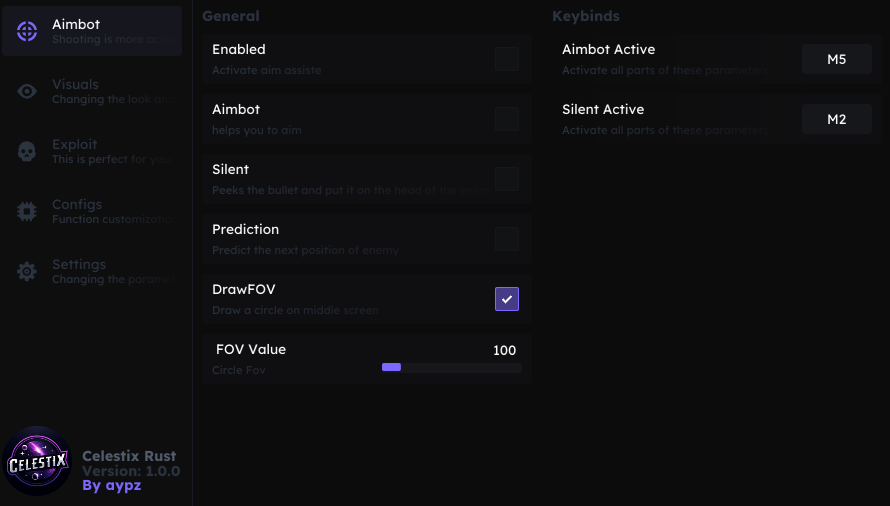
Task: Open the Exploit tab by its title
Action: coord(75,145)
